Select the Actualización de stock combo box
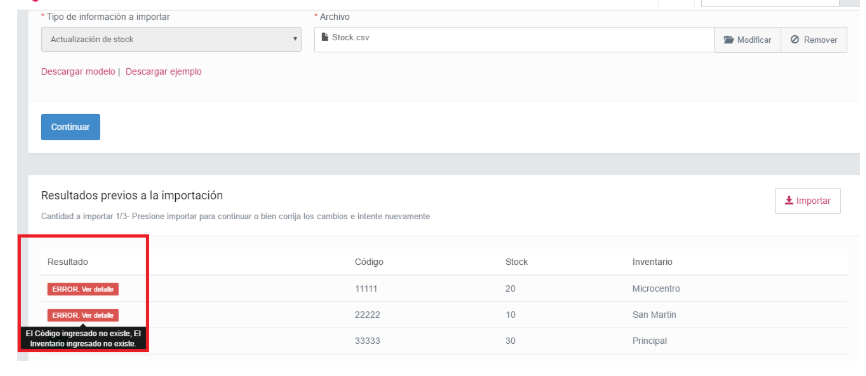 [171, 39]
